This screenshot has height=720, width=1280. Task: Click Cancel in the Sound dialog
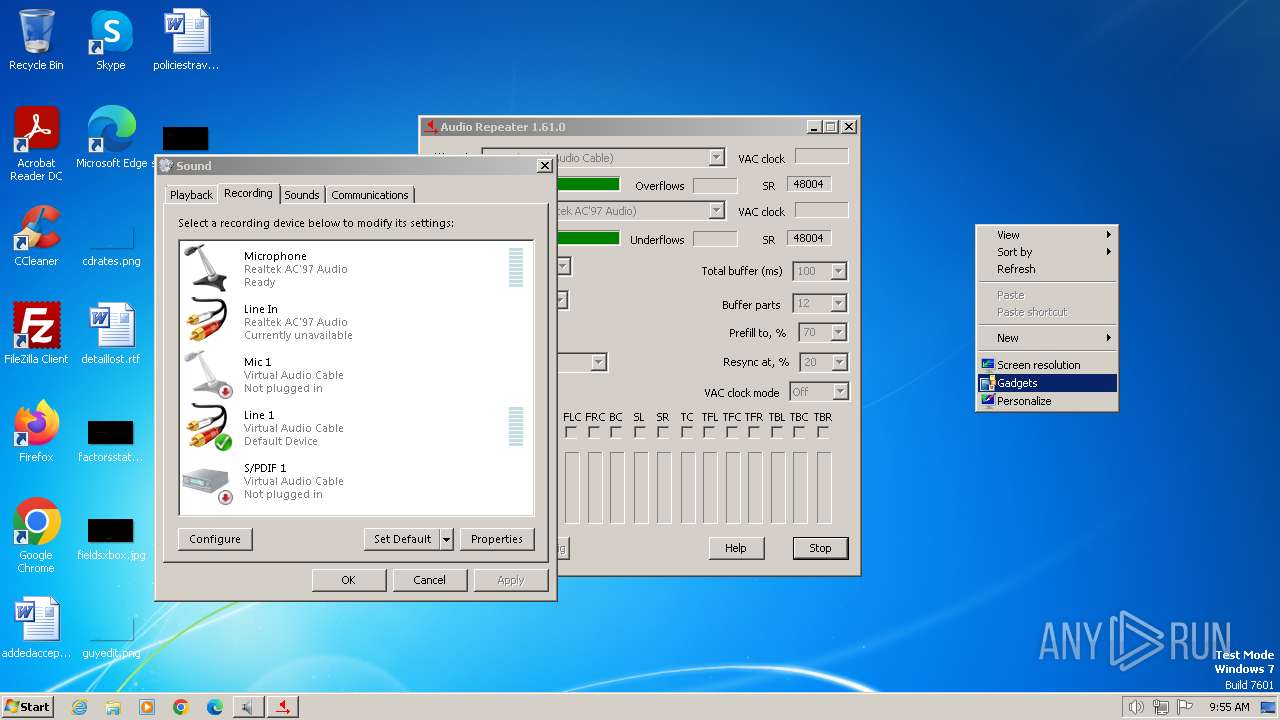(x=430, y=580)
